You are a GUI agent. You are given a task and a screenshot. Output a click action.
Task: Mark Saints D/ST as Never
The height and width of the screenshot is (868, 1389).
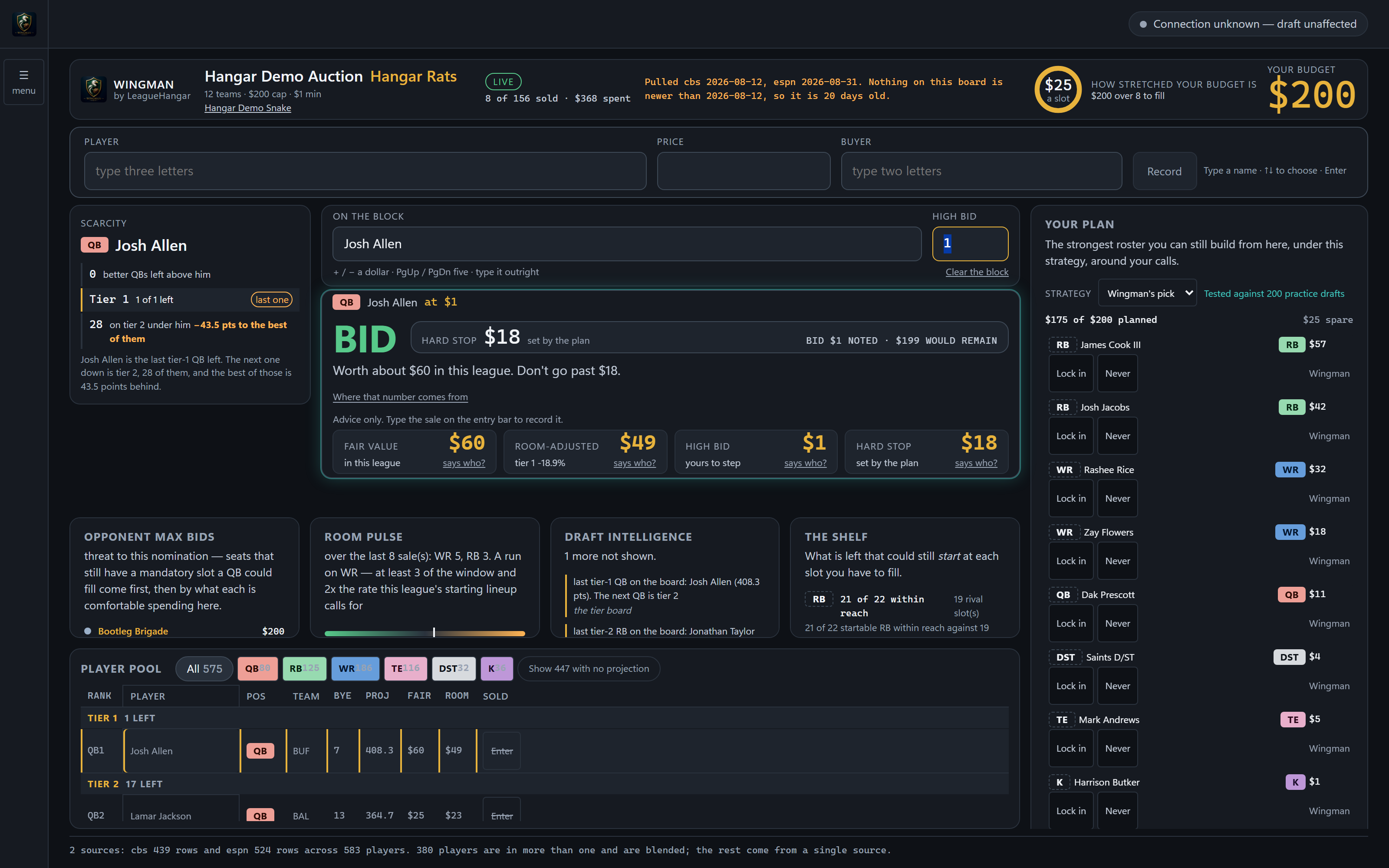pos(1118,686)
